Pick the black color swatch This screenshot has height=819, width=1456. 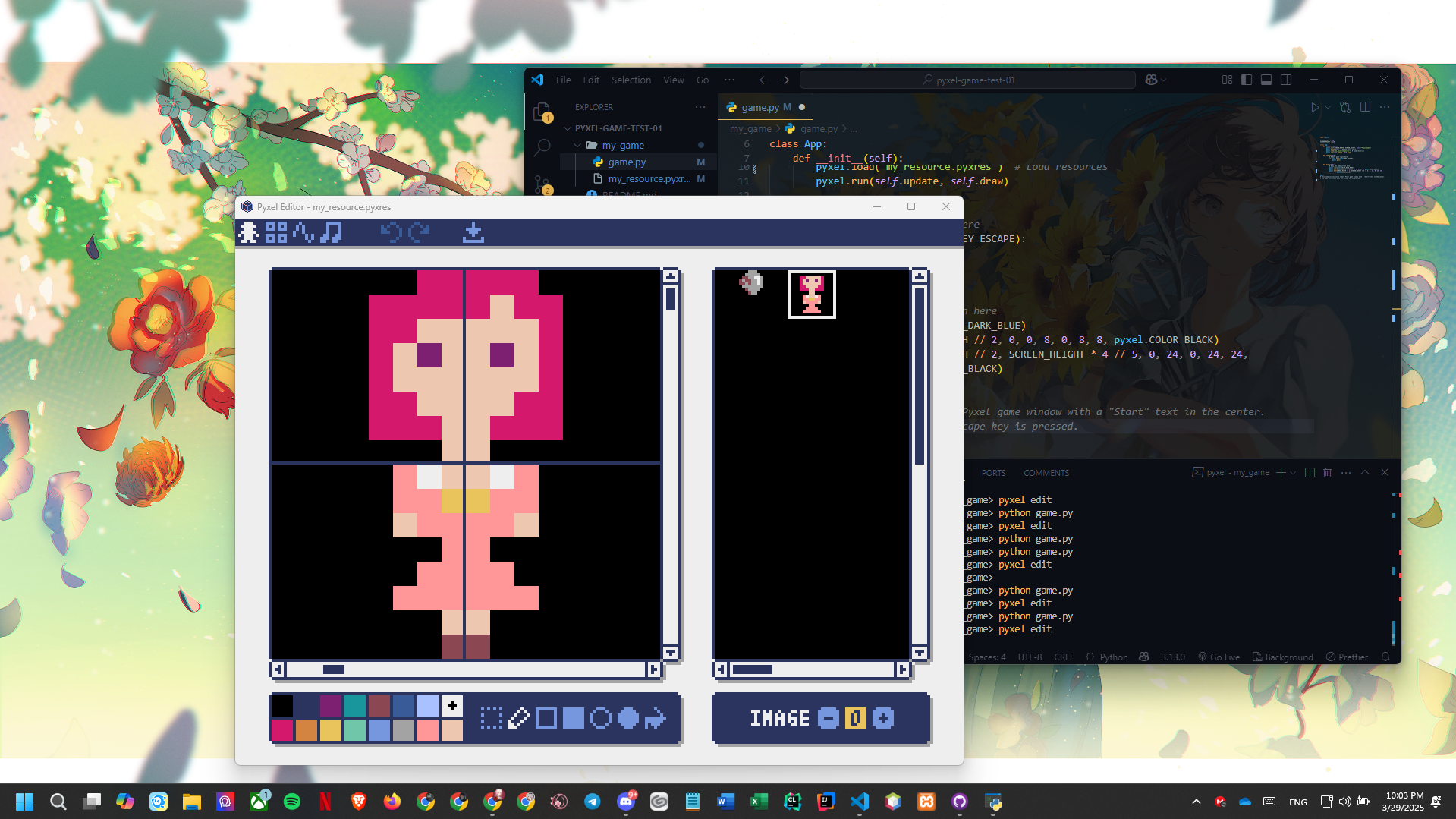(282, 706)
